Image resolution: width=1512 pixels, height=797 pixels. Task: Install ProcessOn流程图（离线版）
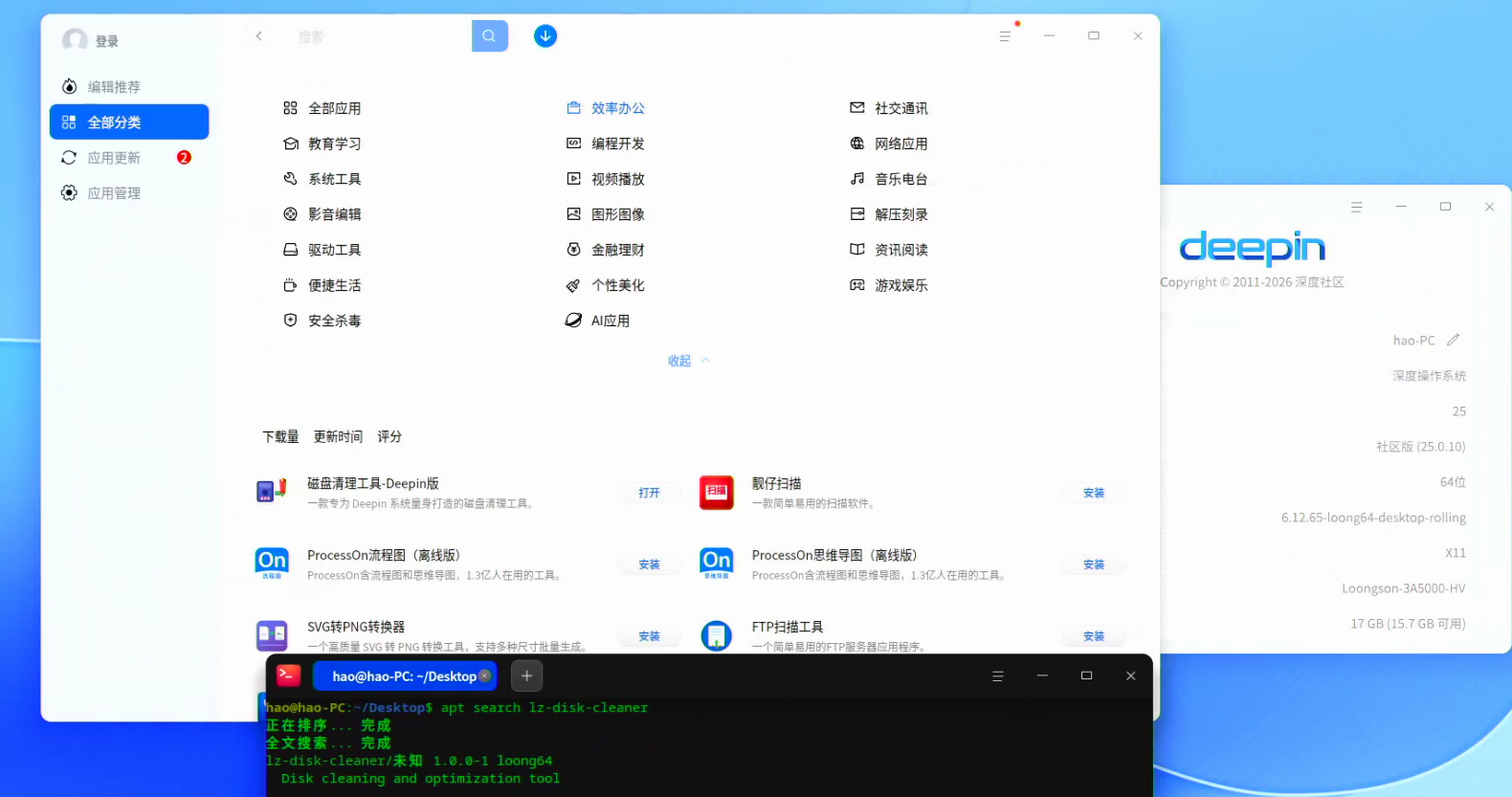tap(650, 565)
